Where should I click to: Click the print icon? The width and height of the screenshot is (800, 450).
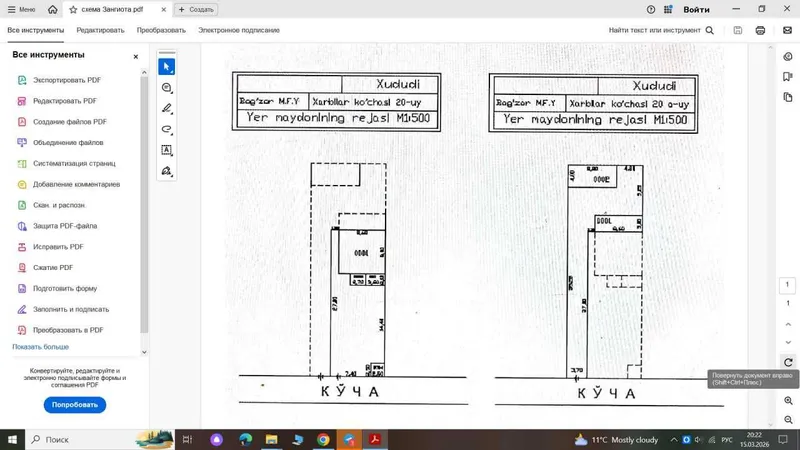760,30
